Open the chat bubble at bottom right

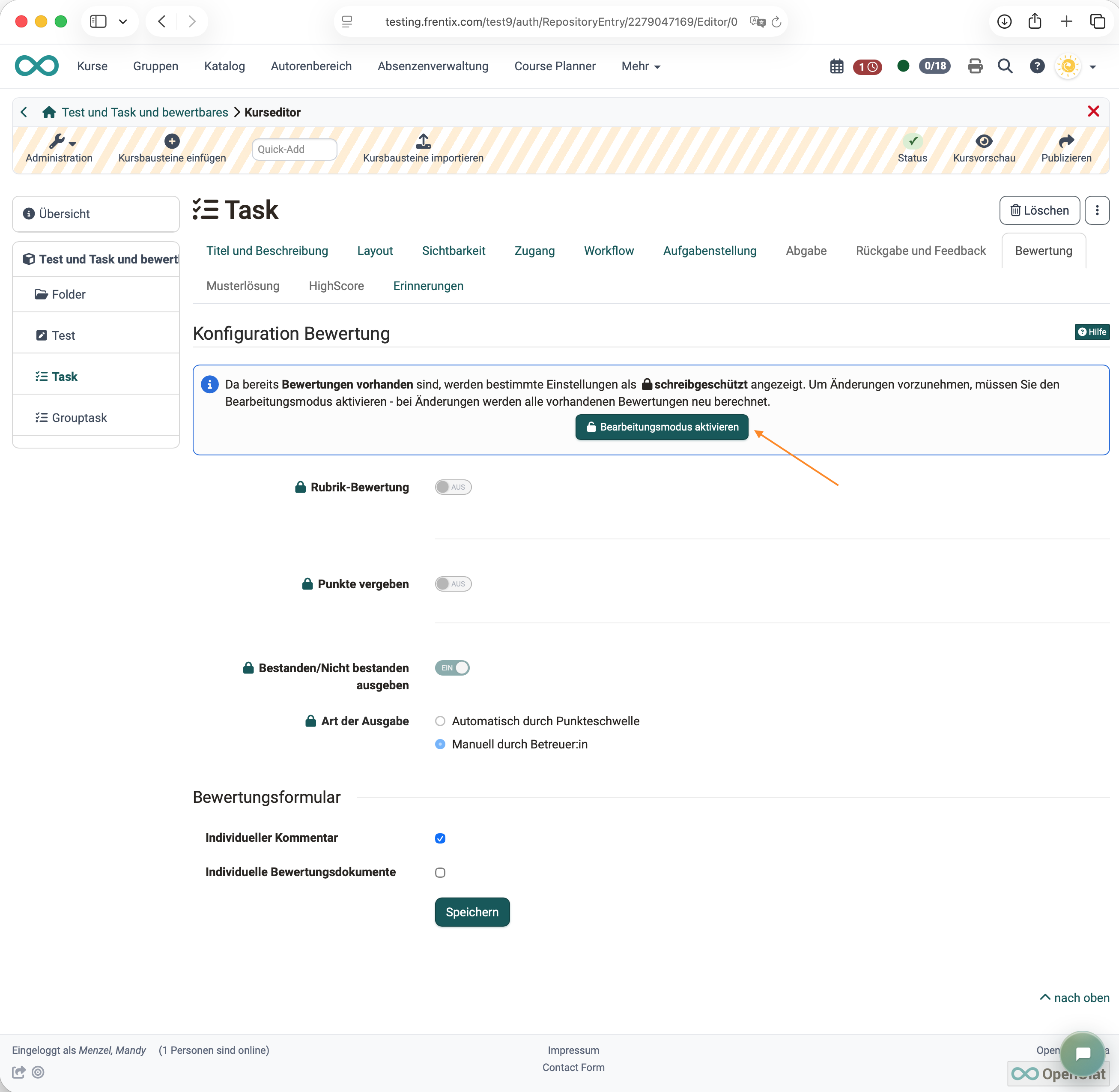1082,1053
